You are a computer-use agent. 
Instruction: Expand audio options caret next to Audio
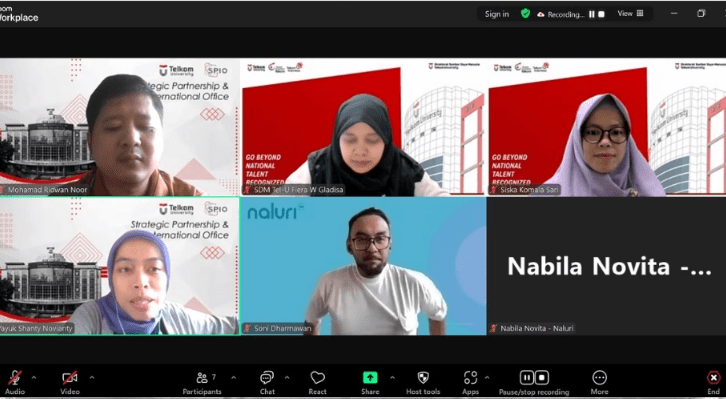coord(34,378)
